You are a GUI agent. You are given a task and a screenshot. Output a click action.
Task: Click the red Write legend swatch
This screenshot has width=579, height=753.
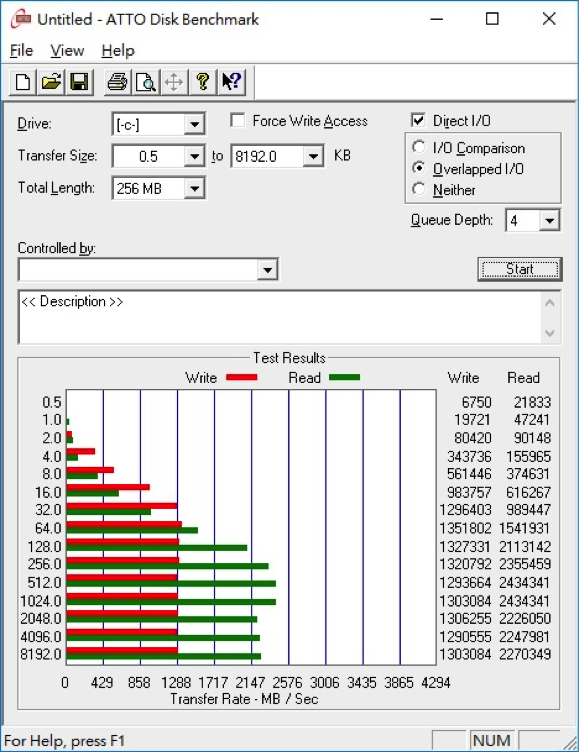(x=241, y=377)
